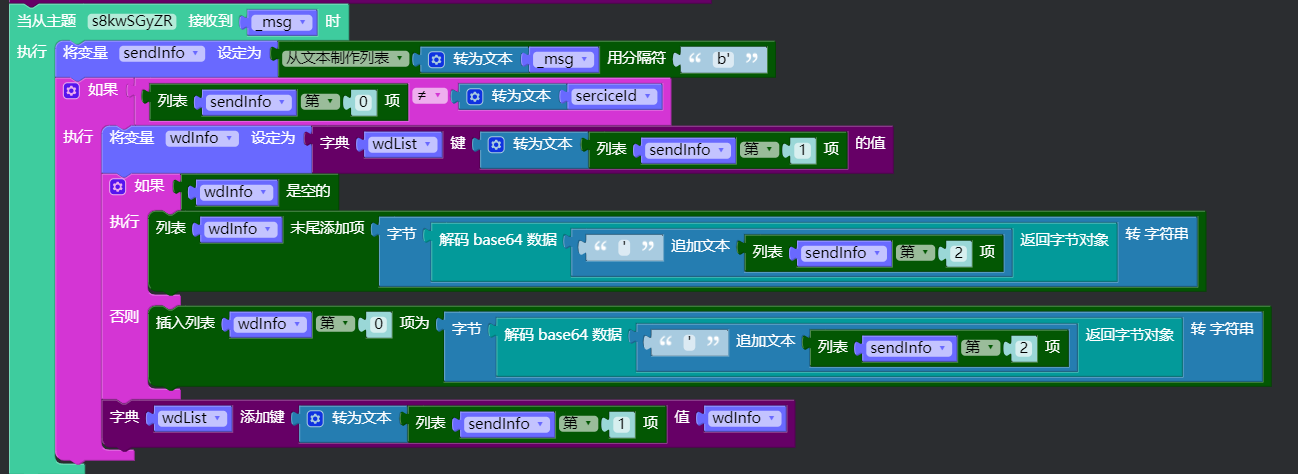
Task: Open wdInfo dropdown in 将变量 设定为 row
Action: click(202, 138)
